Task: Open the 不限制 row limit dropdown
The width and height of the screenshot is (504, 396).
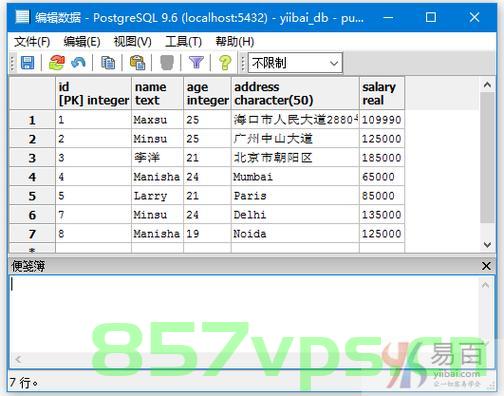Action: (x=295, y=63)
